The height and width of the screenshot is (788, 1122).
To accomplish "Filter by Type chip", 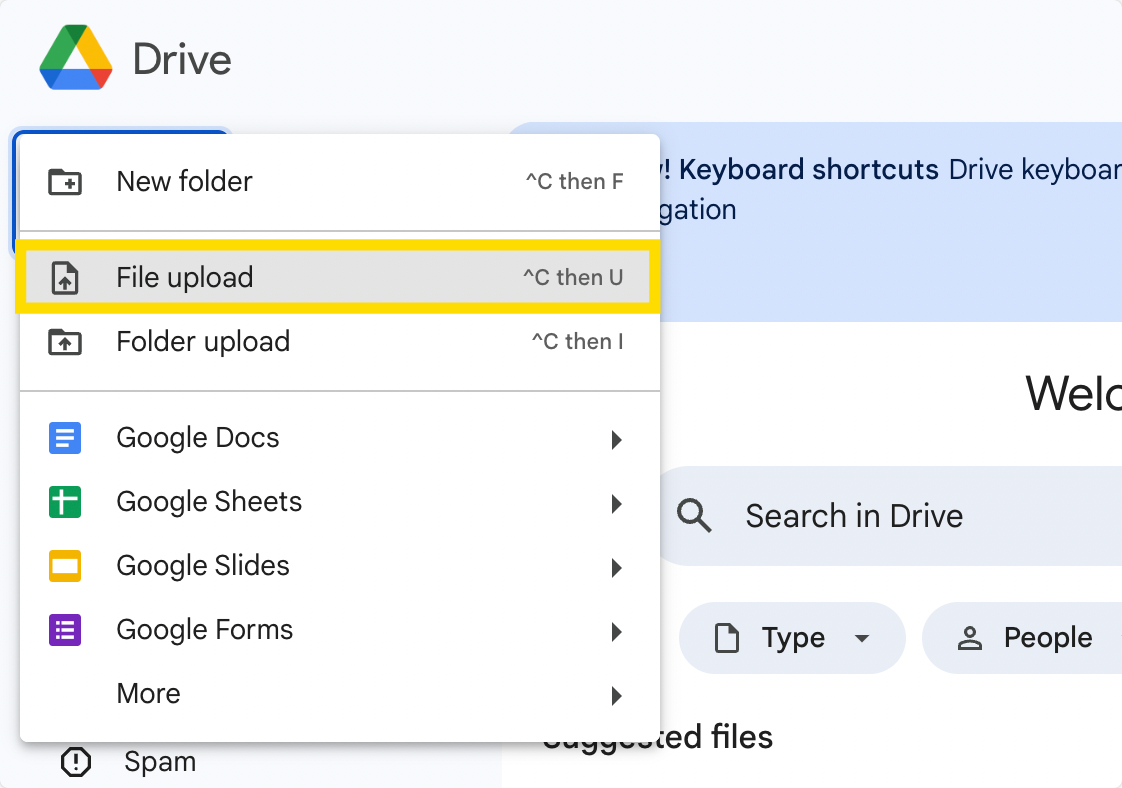I will pos(792,638).
